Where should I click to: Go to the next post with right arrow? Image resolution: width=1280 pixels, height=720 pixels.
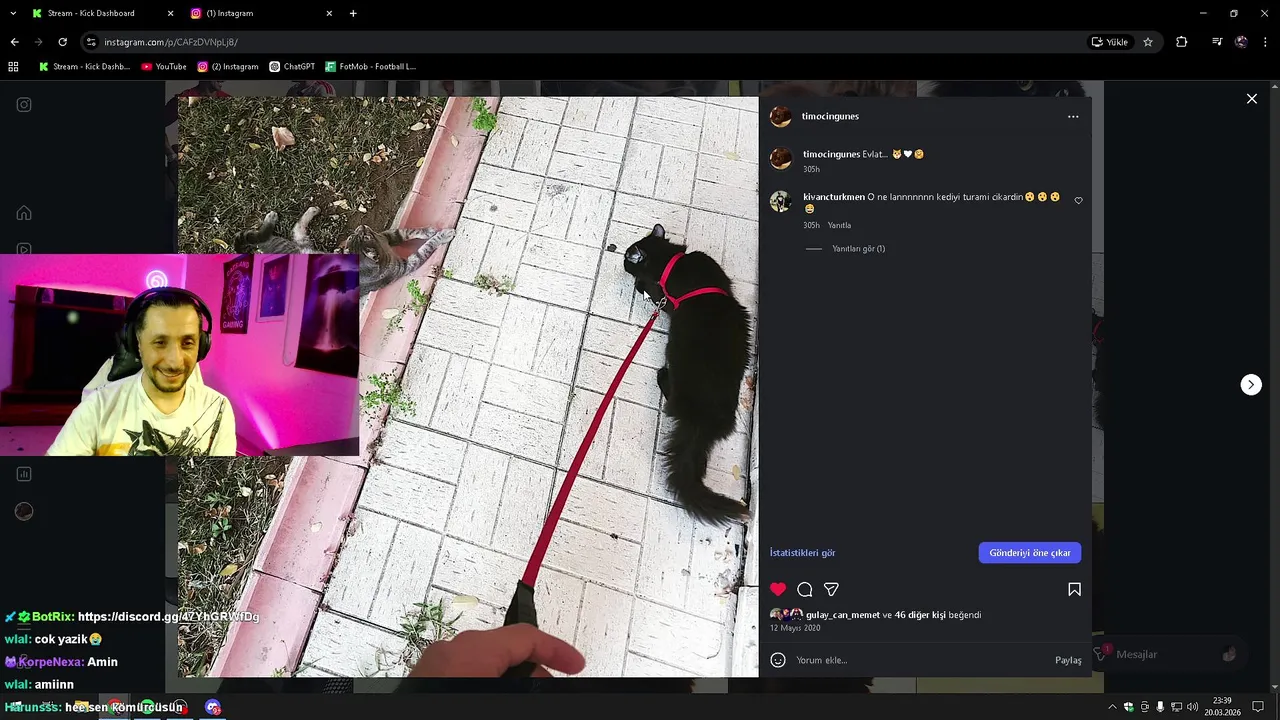pyautogui.click(x=1251, y=385)
